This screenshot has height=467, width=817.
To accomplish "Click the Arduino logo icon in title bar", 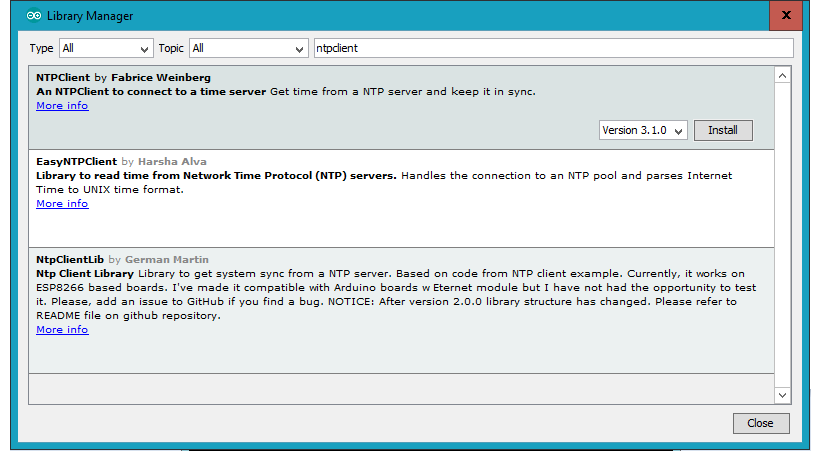I will coord(34,16).
